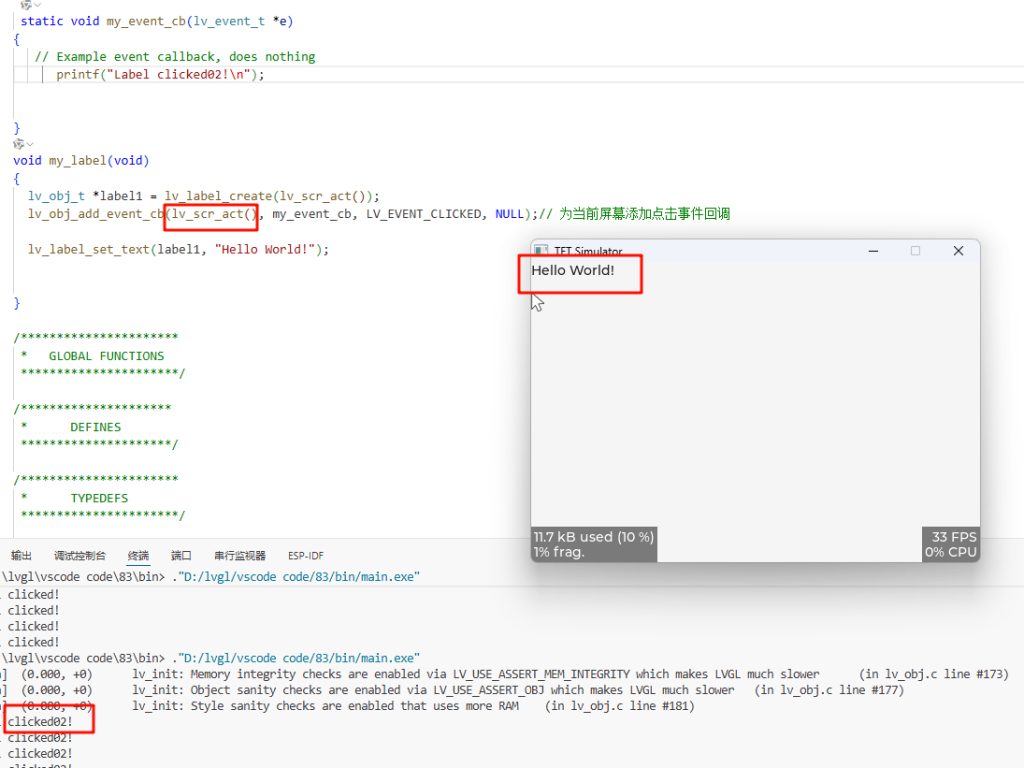Click the code lens icon above my_event_cb
Image resolution: width=1024 pixels, height=768 pixels.
[24, 5]
